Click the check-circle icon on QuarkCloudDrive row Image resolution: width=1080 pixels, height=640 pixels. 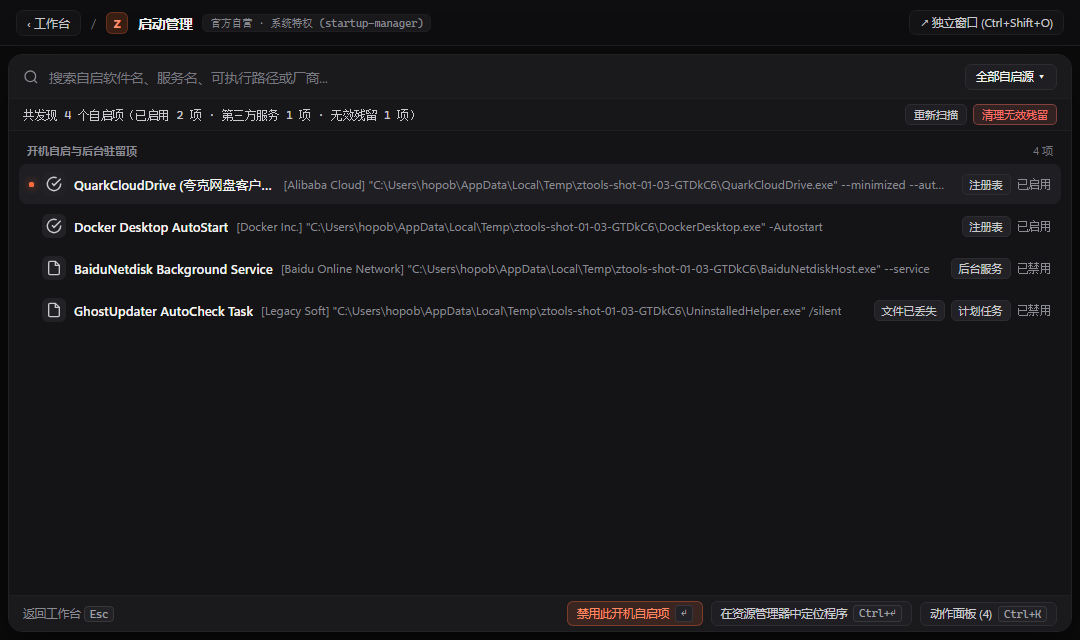54,184
